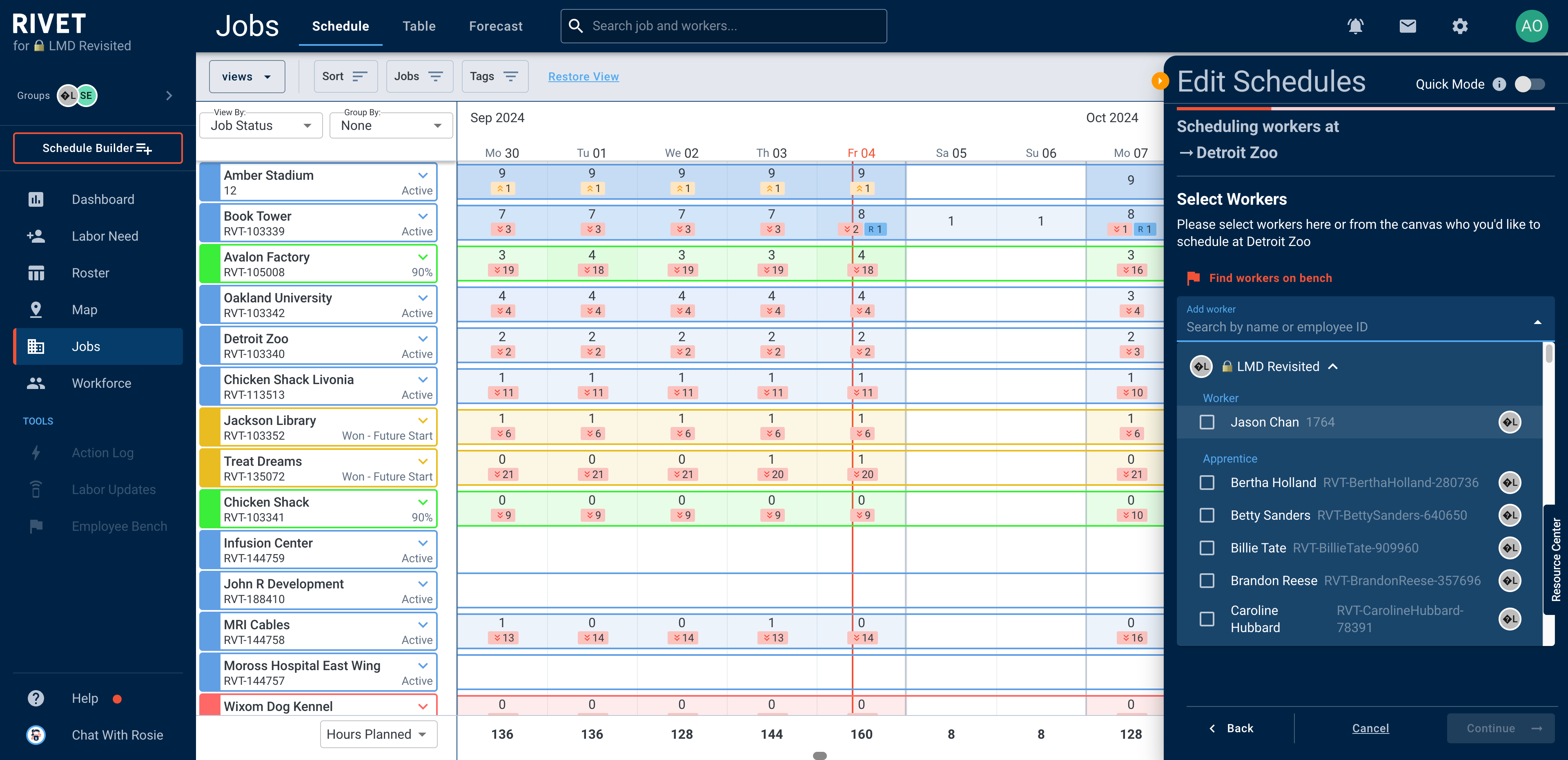Click the green Avalon Factory status color bar
Screen dimensions: 1568x760
[210, 263]
